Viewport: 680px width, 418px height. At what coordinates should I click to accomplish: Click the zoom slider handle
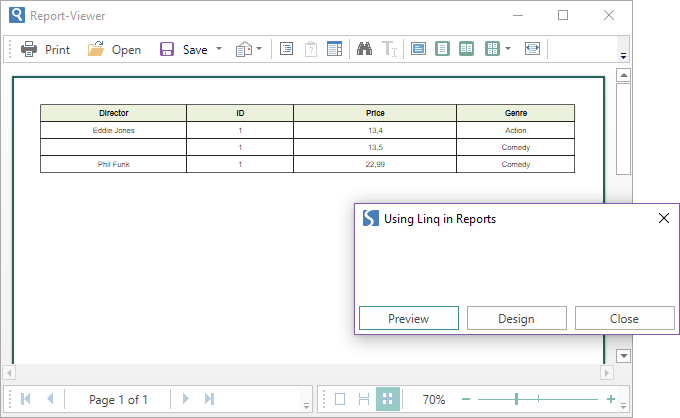[x=516, y=399]
